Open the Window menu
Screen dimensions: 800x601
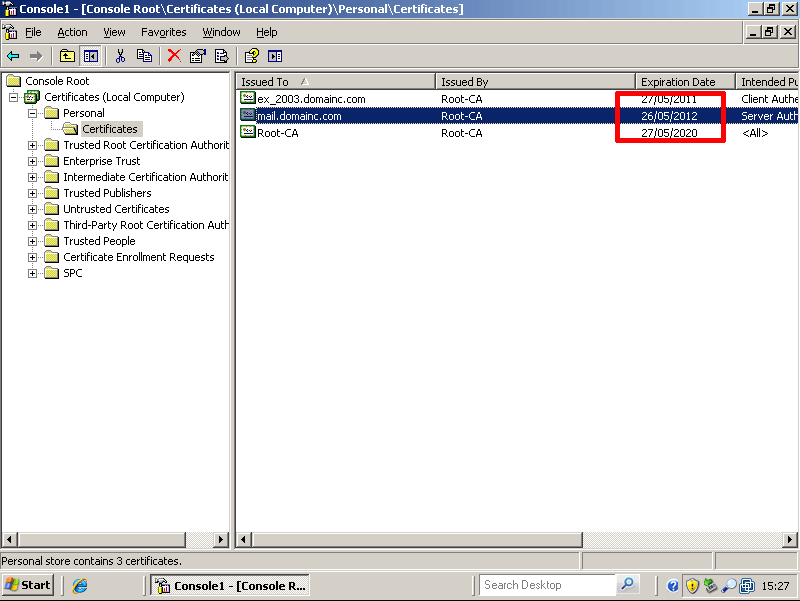[x=221, y=32]
